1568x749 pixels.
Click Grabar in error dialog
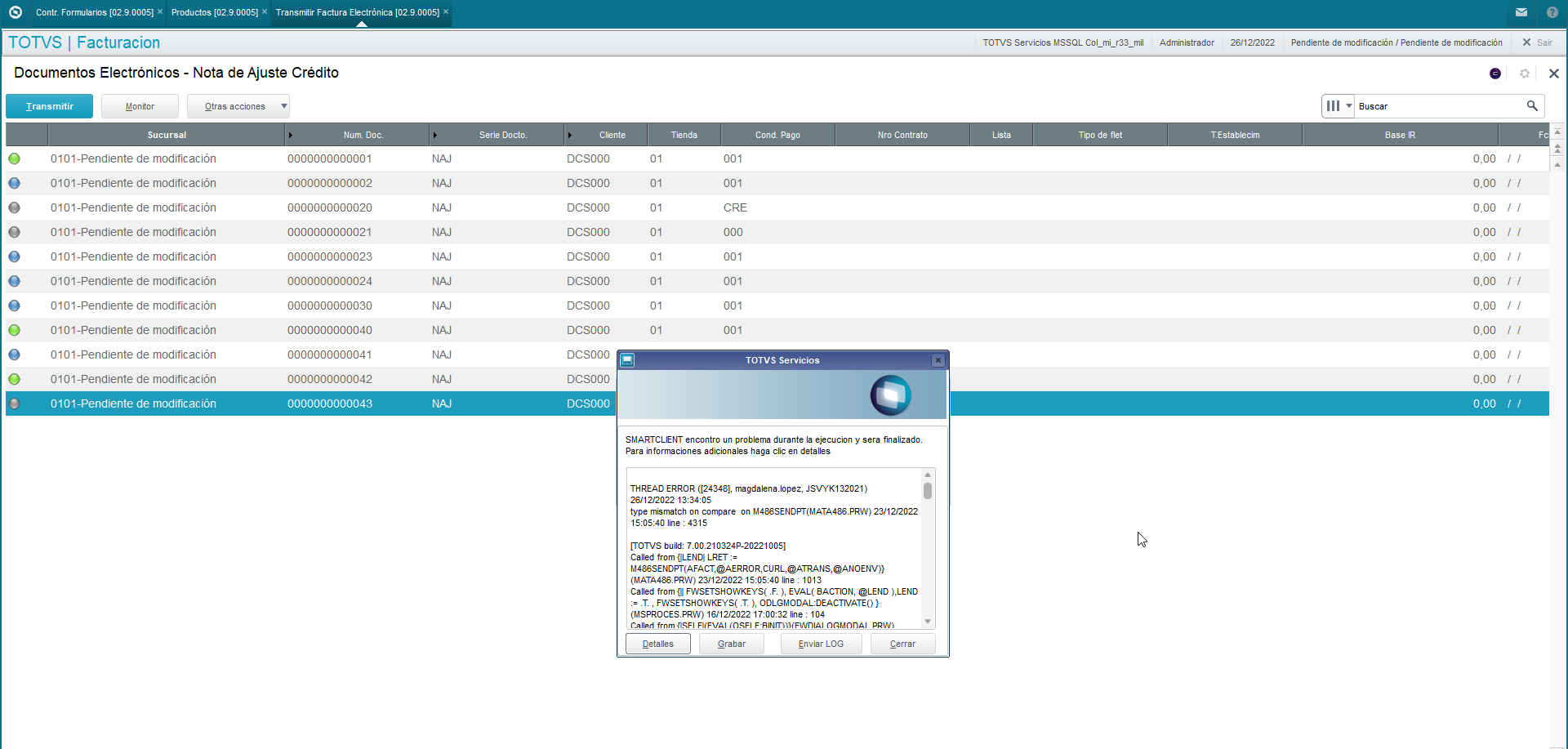732,644
